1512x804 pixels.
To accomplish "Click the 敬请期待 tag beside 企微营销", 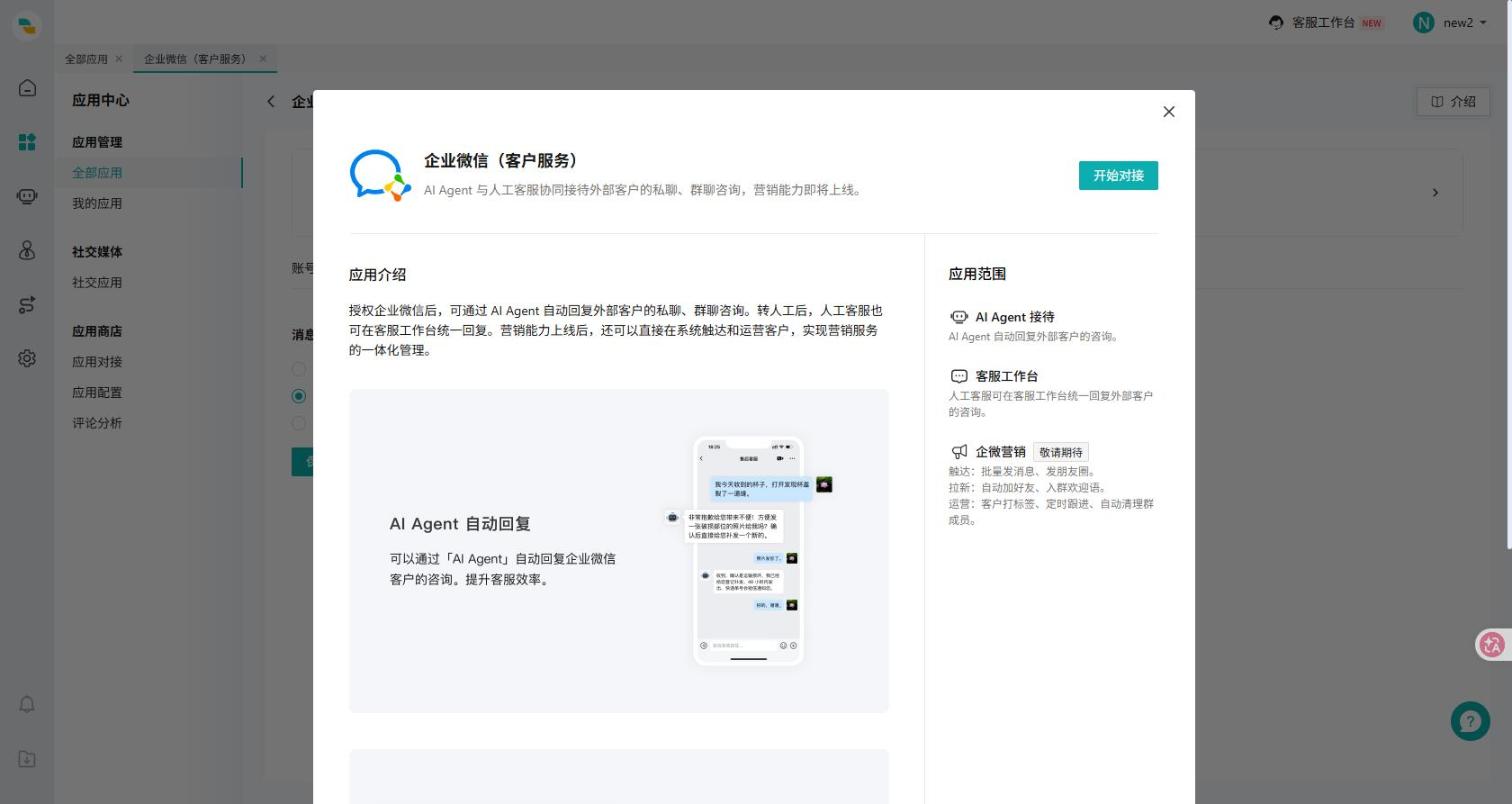I will coord(1061,452).
